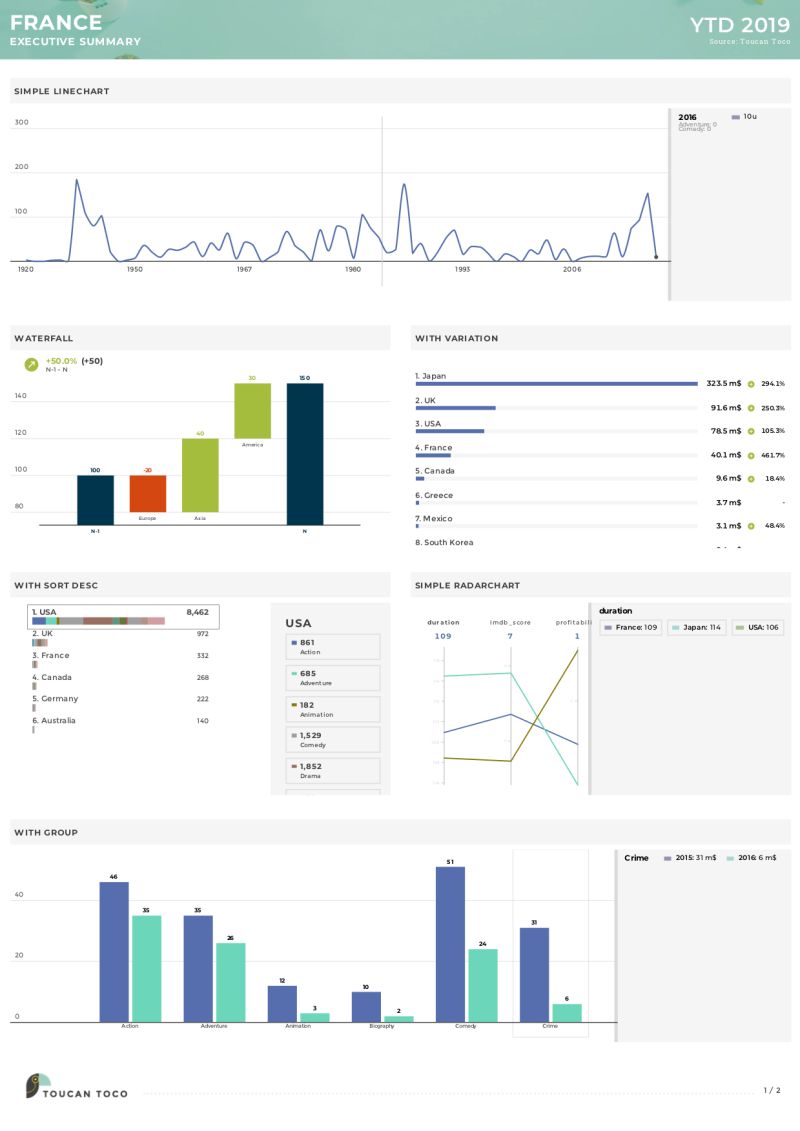
Task: Click the USA legend marker in the radarchart
Action: pos(738,626)
